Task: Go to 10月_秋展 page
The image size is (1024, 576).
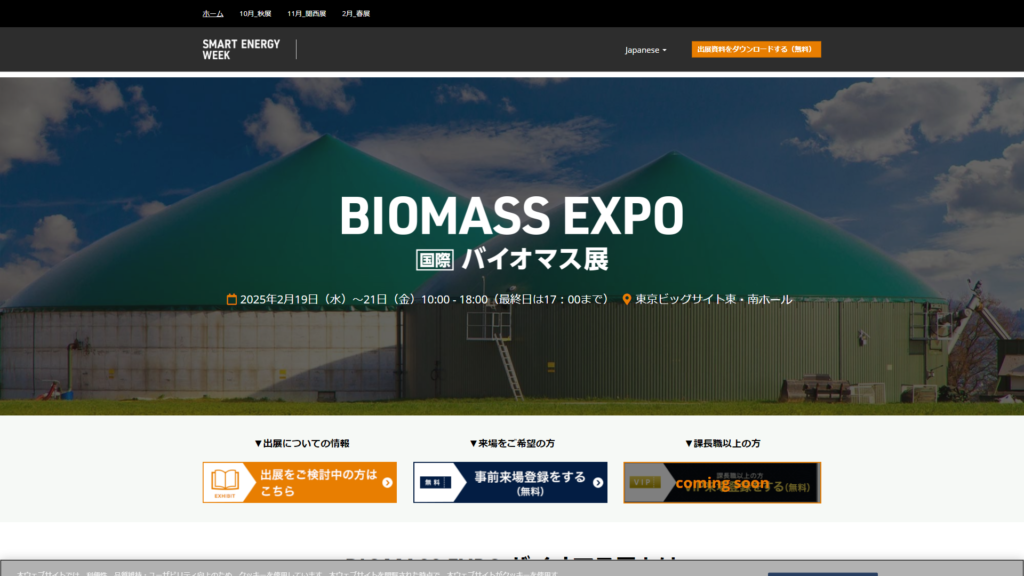Action: point(255,14)
